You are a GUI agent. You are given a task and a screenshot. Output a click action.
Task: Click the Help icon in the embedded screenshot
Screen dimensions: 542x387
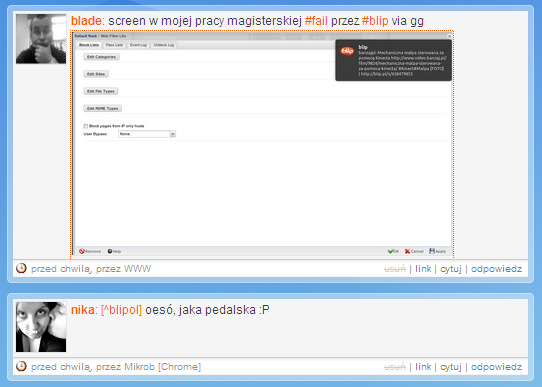(x=110, y=251)
